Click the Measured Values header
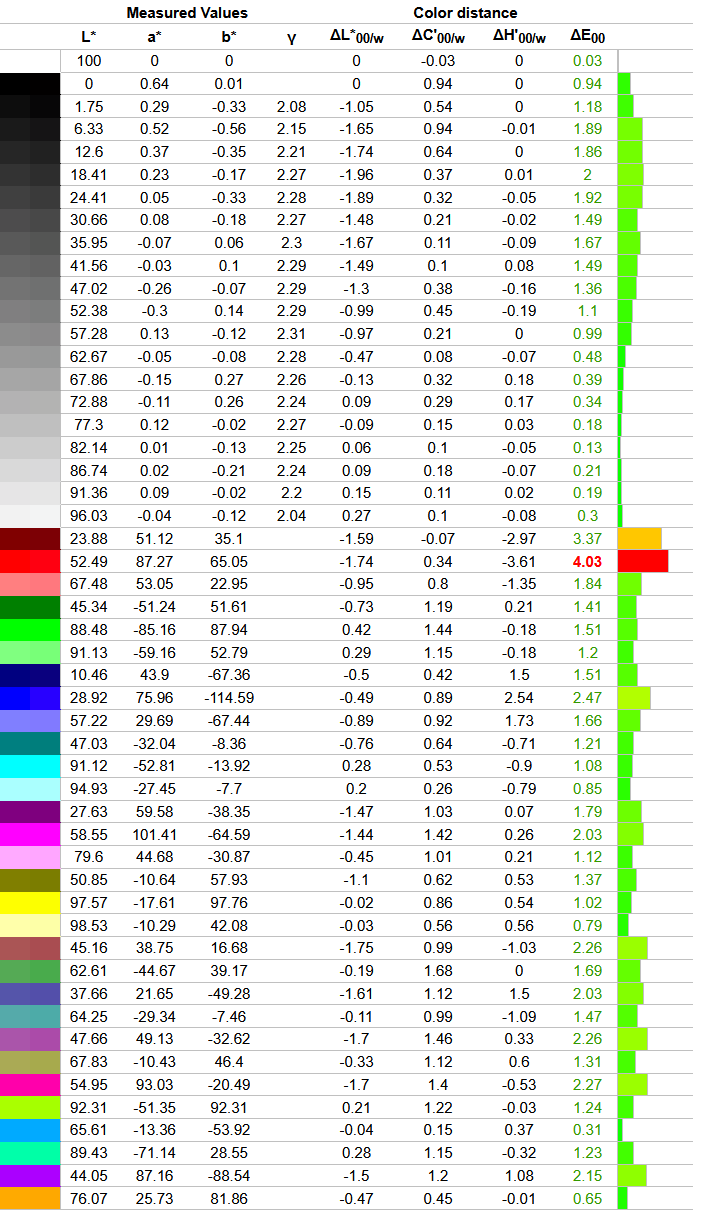This screenshot has height=1217, width=716. point(186,13)
